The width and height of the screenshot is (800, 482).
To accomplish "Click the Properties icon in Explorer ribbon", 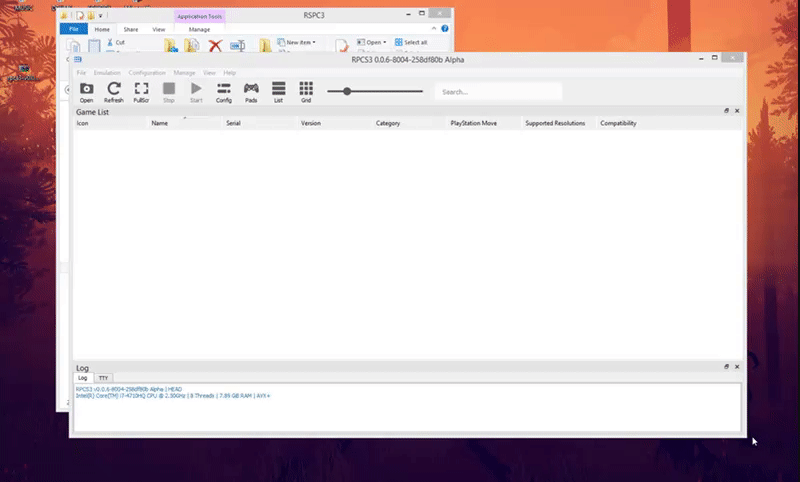I will pyautogui.click(x=341, y=45).
